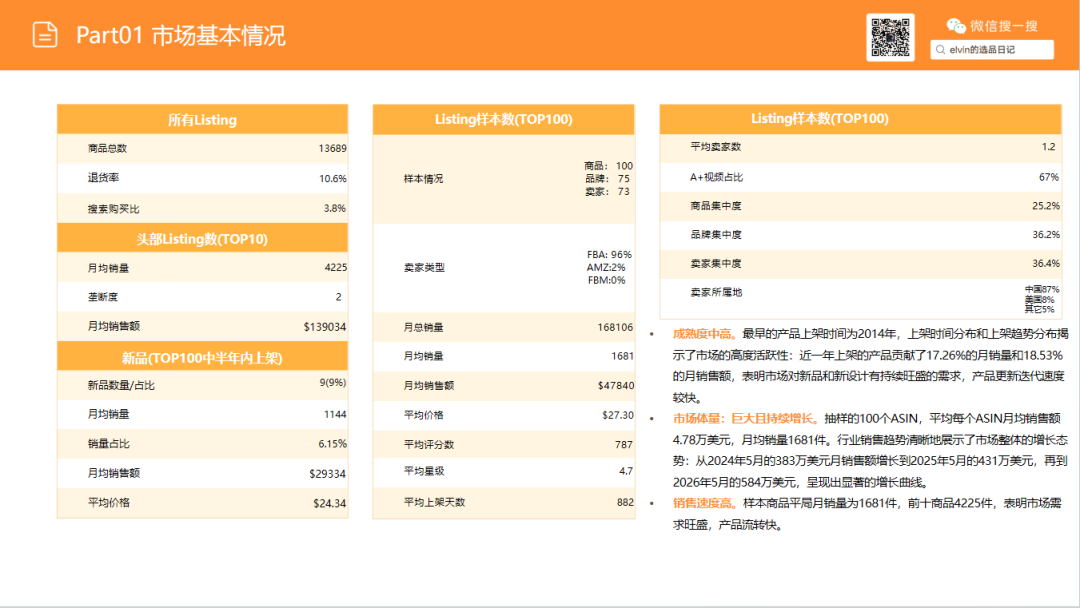1080x608 pixels.
Task: Click the magnifier icon in search box
Action: point(940,50)
